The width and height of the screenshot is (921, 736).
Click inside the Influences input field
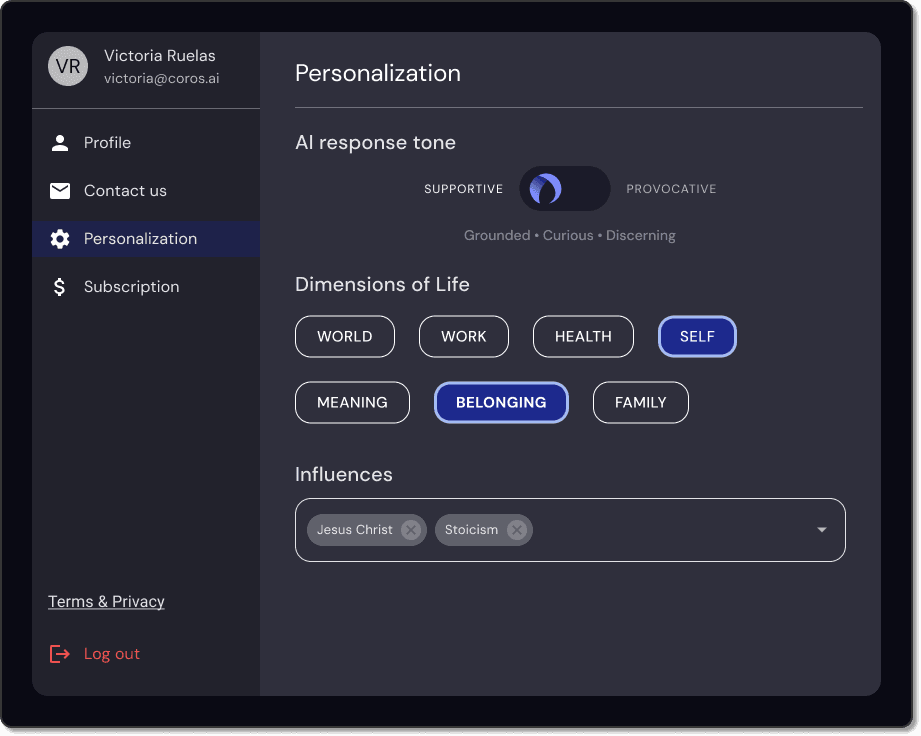(x=570, y=530)
